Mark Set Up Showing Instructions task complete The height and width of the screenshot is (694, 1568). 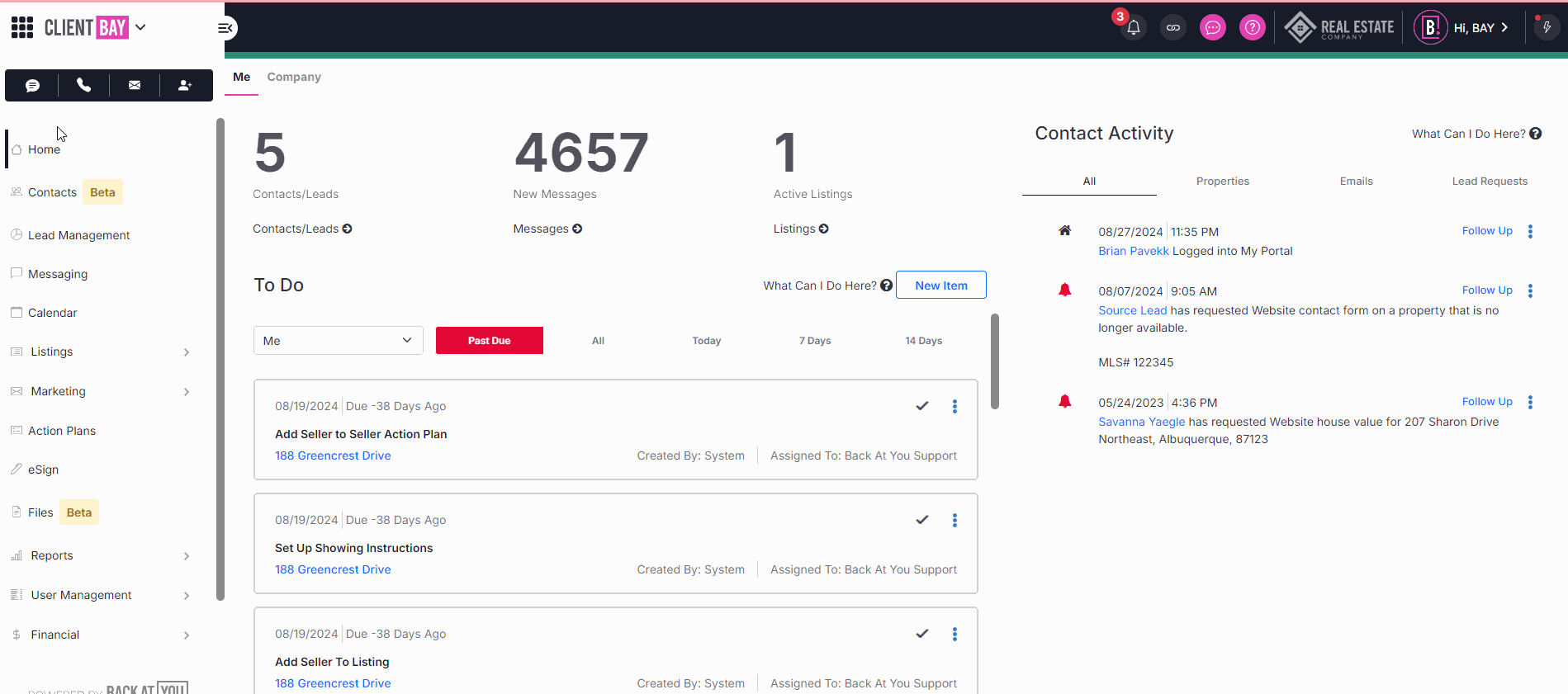(x=922, y=520)
